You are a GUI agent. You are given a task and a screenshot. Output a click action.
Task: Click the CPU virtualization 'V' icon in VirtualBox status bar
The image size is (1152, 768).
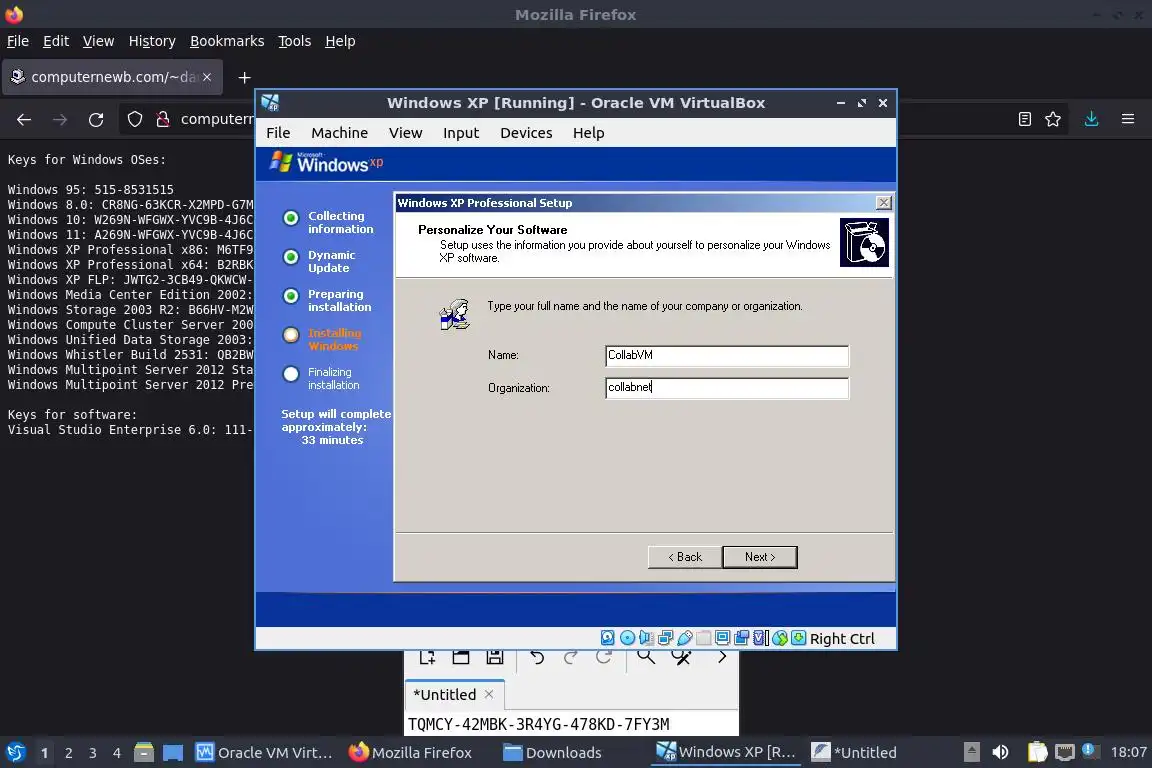(760, 638)
